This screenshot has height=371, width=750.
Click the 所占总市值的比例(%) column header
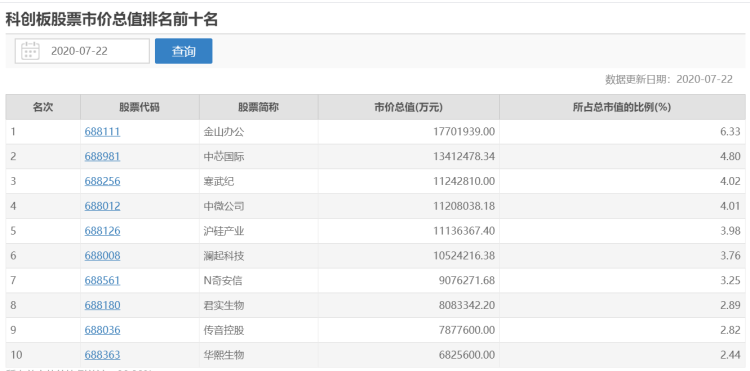pyautogui.click(x=622, y=107)
